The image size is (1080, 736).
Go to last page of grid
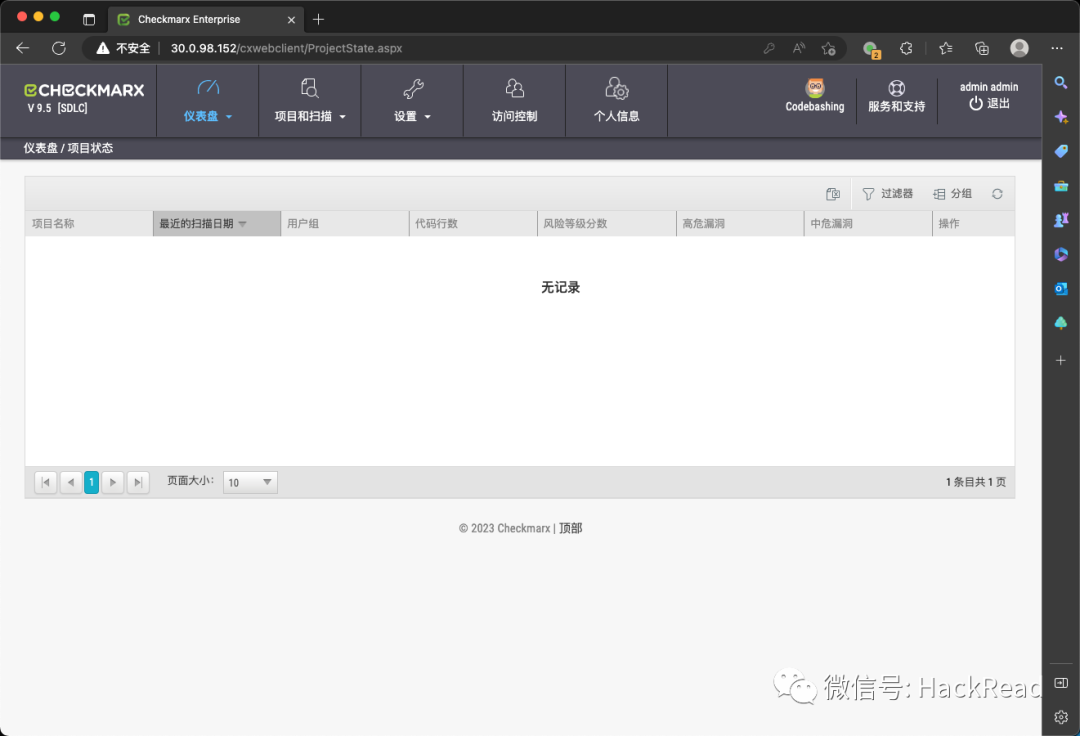pyautogui.click(x=138, y=482)
